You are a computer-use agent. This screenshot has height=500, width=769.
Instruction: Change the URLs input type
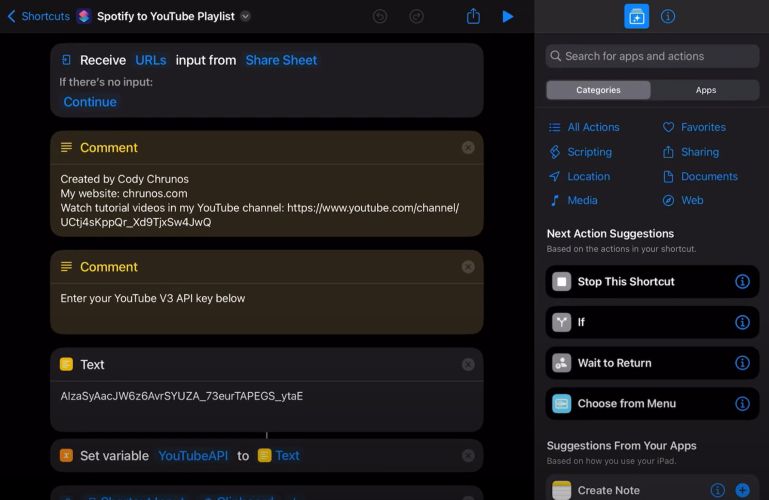coord(151,60)
